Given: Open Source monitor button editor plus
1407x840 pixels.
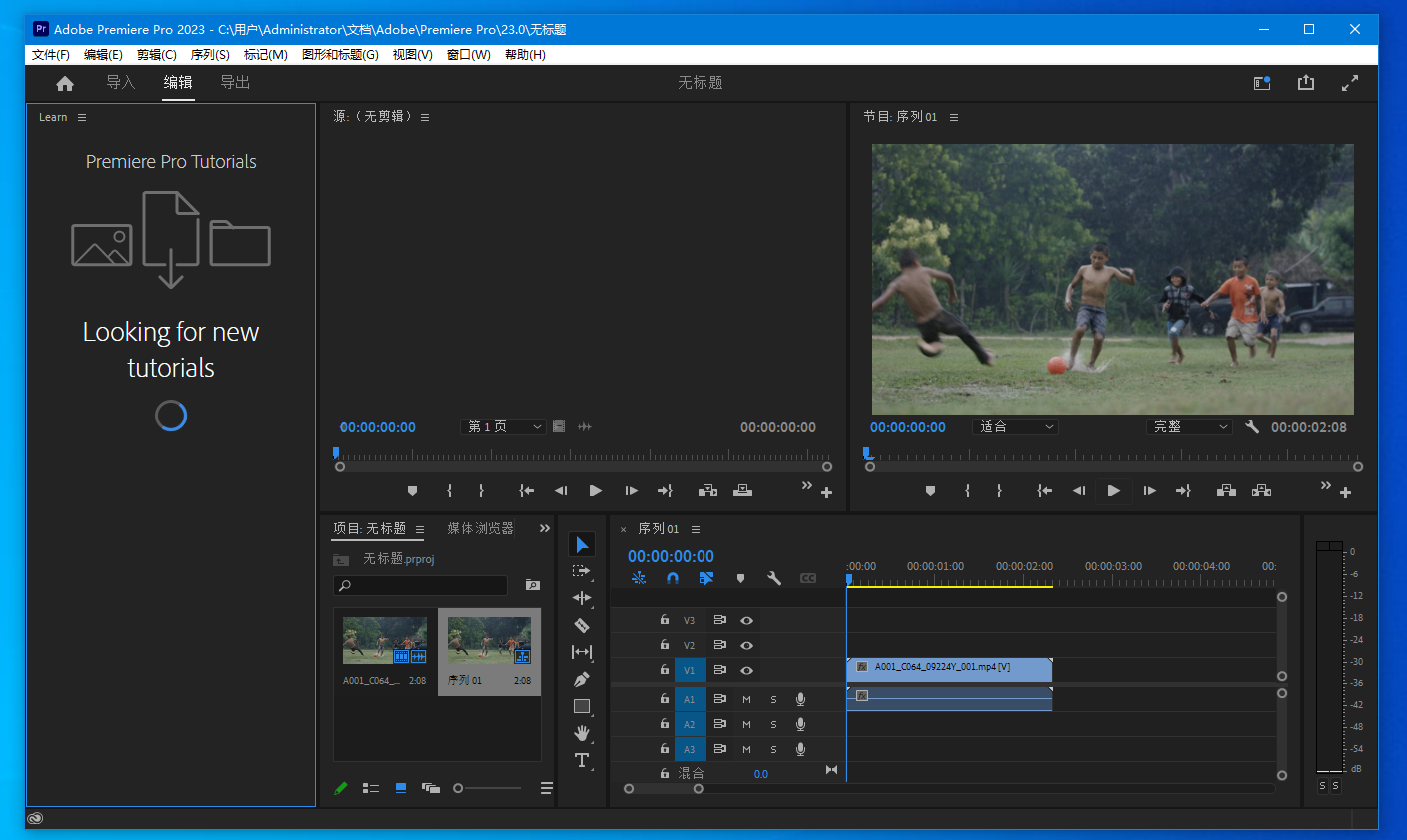Looking at the screenshot, I should 826,493.
